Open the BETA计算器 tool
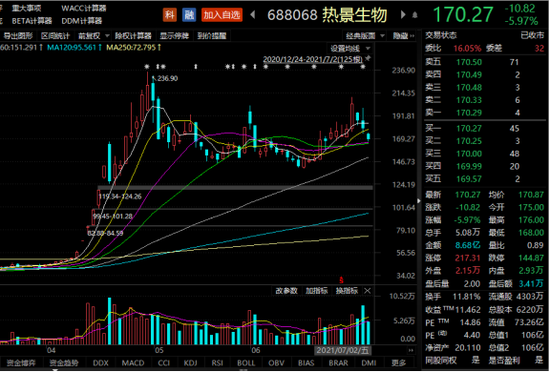This screenshot has width=550, height=372. click(32, 21)
